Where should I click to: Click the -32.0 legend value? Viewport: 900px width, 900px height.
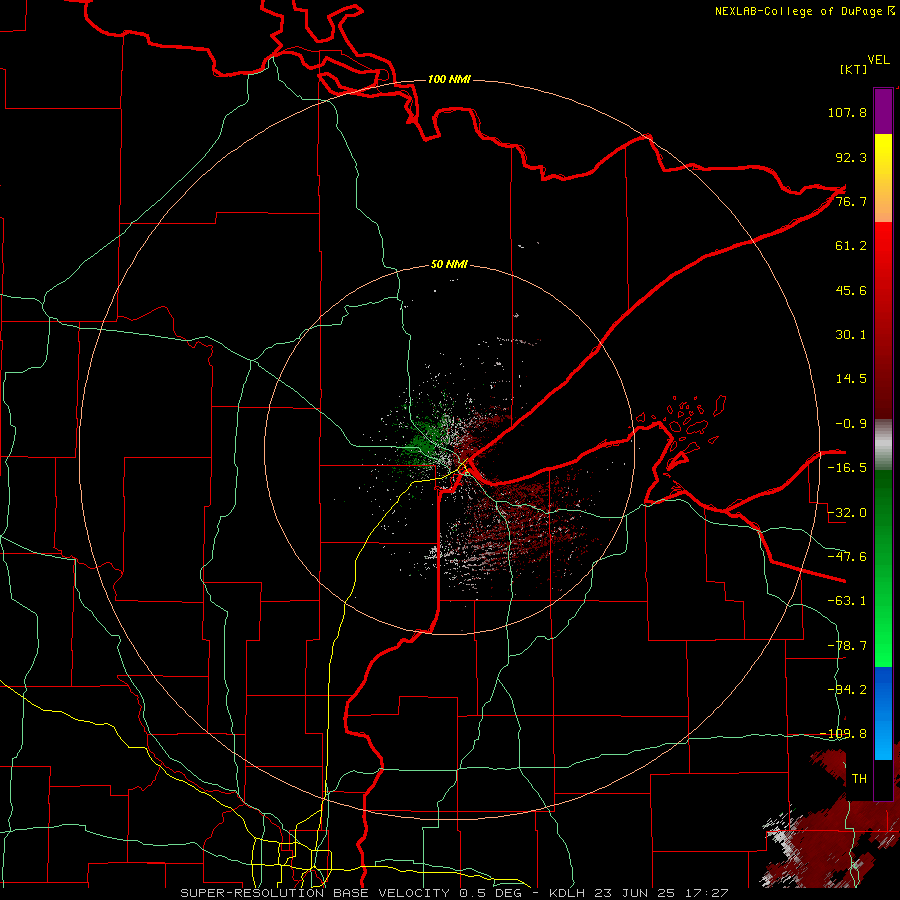click(x=847, y=513)
